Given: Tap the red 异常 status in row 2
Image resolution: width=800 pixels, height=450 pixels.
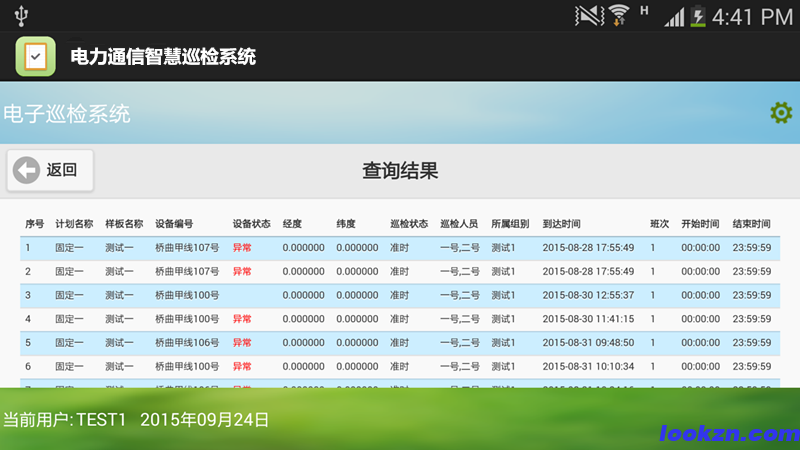Looking at the screenshot, I should point(242,271).
